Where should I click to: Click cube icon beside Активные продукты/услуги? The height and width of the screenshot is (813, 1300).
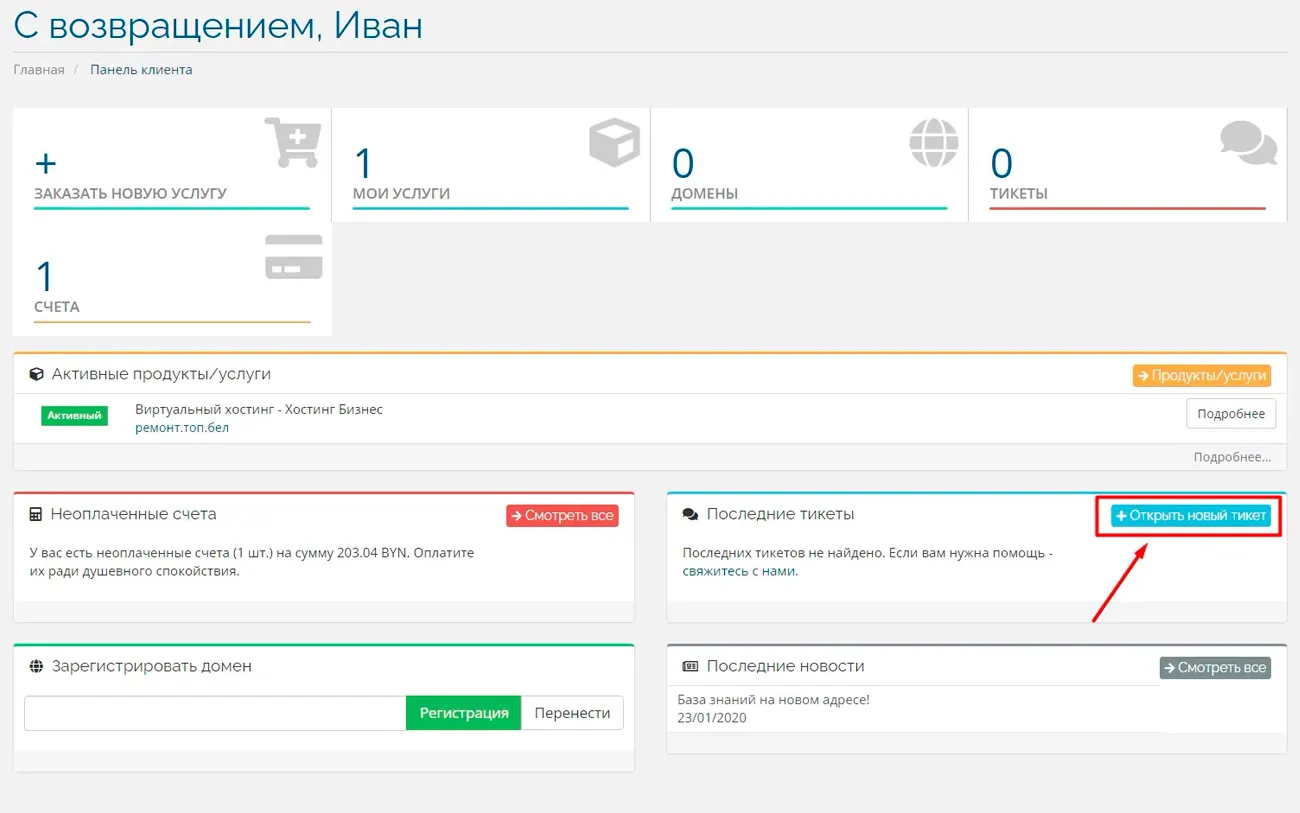click(37, 374)
